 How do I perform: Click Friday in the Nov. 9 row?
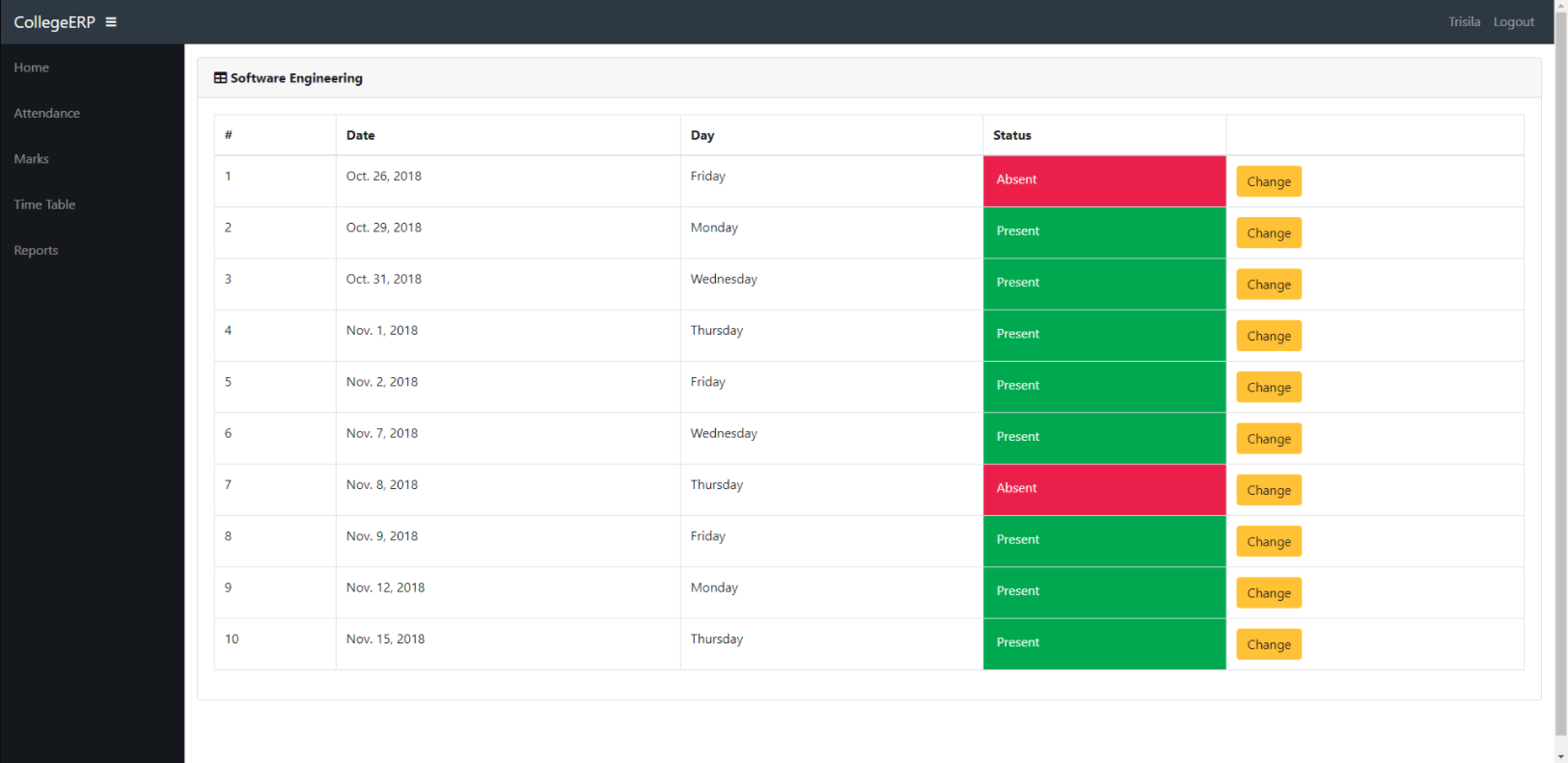[708, 536]
